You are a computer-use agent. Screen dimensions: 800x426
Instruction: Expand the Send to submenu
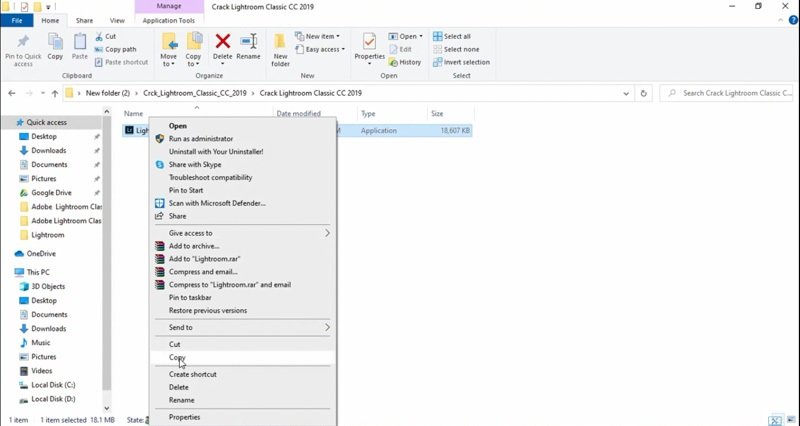click(243, 327)
